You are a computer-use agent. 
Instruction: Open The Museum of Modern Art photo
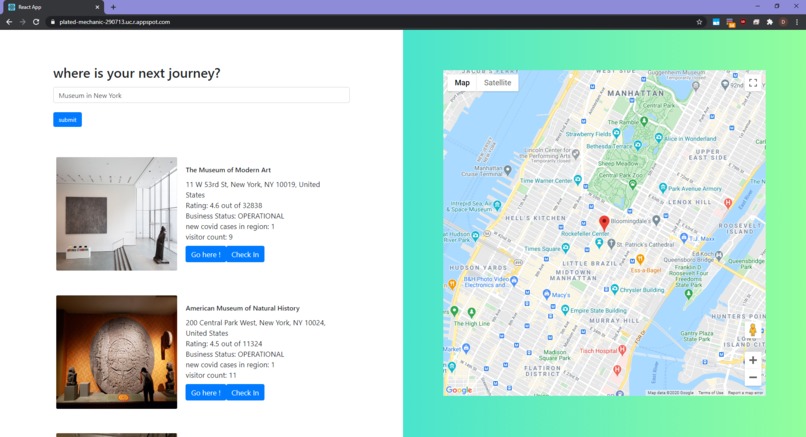117,214
